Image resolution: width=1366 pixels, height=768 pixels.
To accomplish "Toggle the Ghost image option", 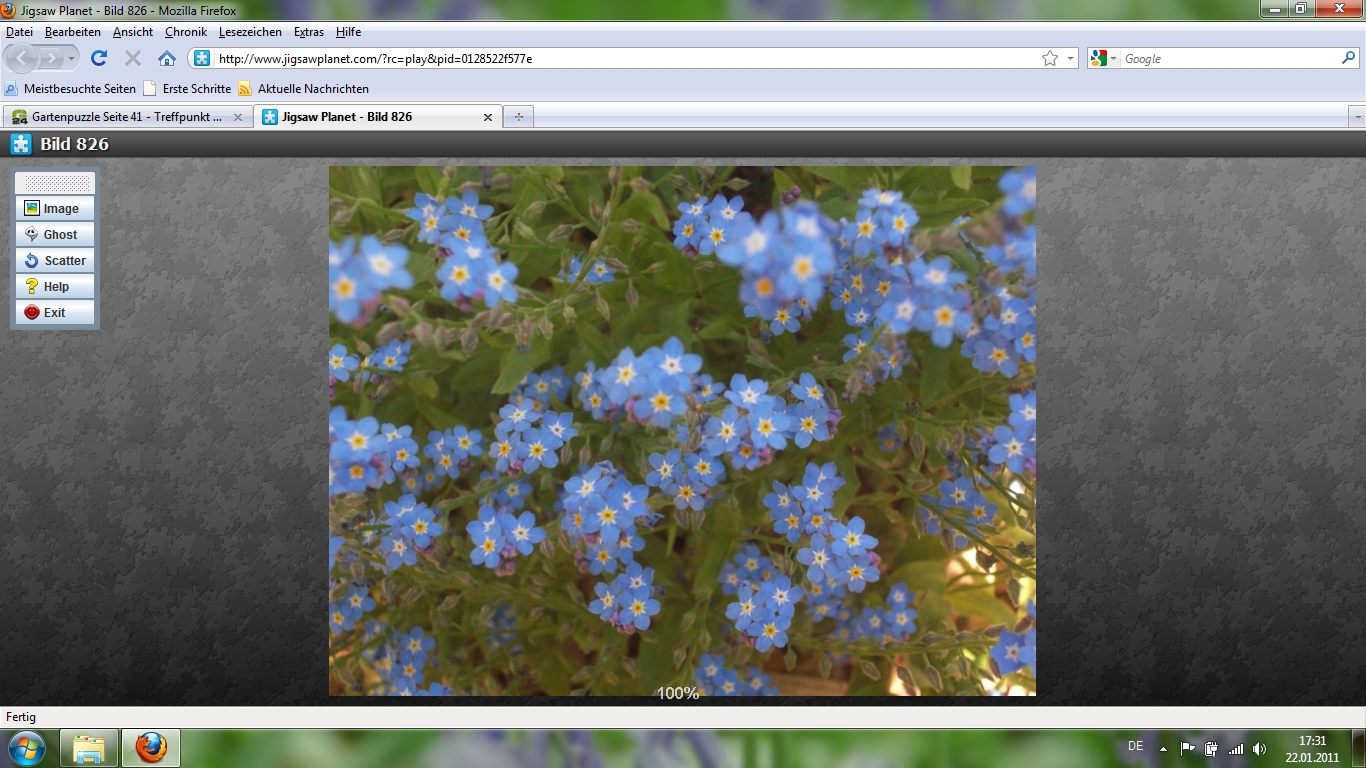I will [x=55, y=234].
